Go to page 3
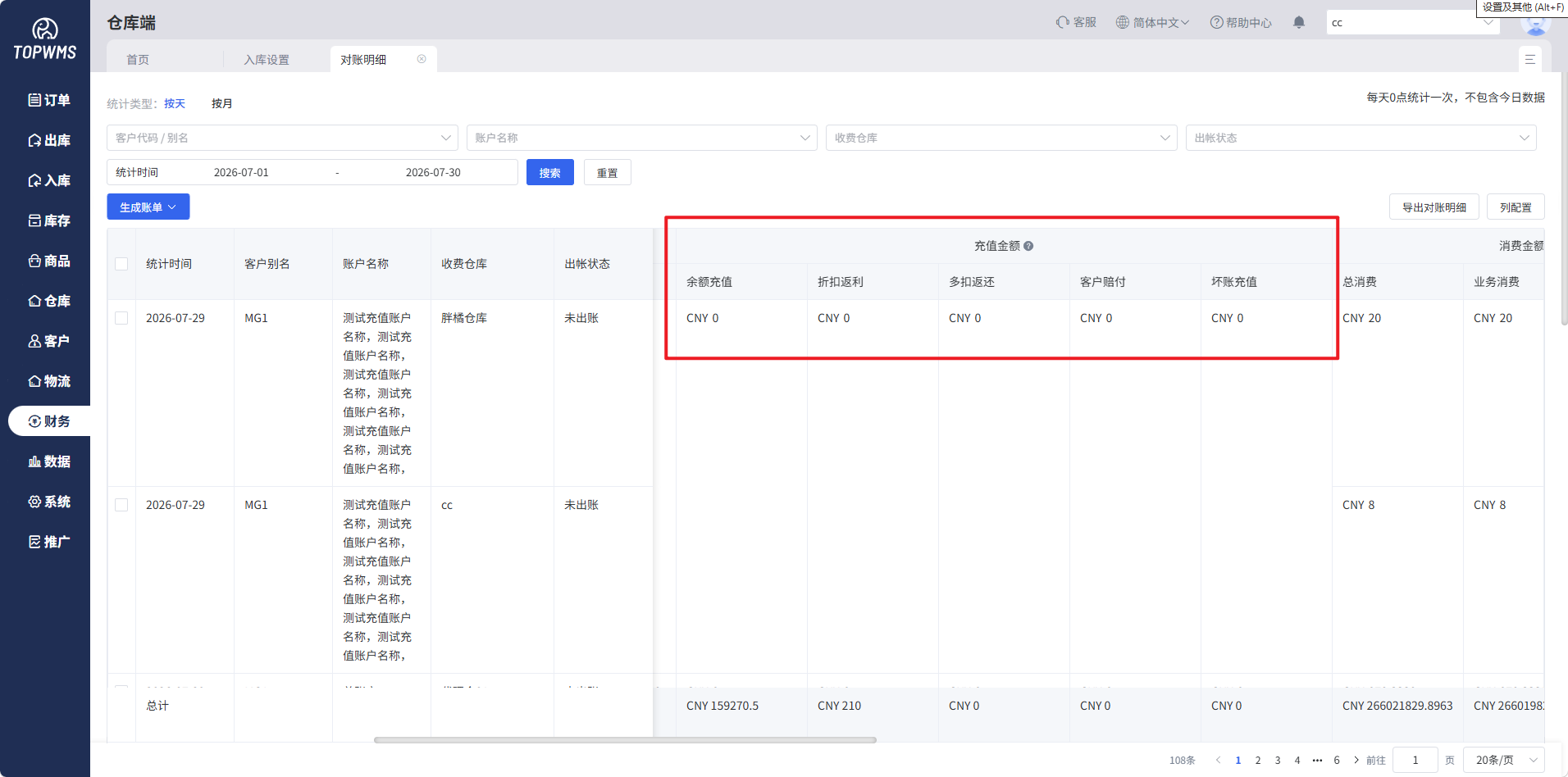The width and height of the screenshot is (1568, 777). (1278, 760)
